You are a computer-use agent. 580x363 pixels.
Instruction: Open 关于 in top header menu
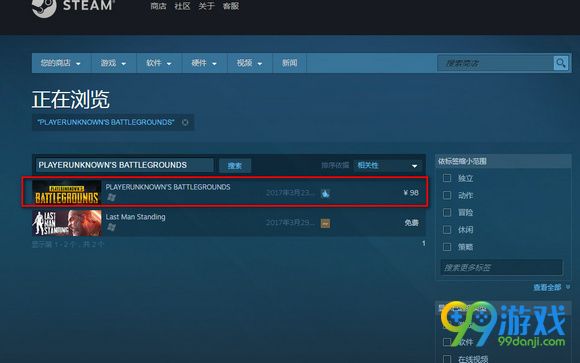(x=206, y=6)
